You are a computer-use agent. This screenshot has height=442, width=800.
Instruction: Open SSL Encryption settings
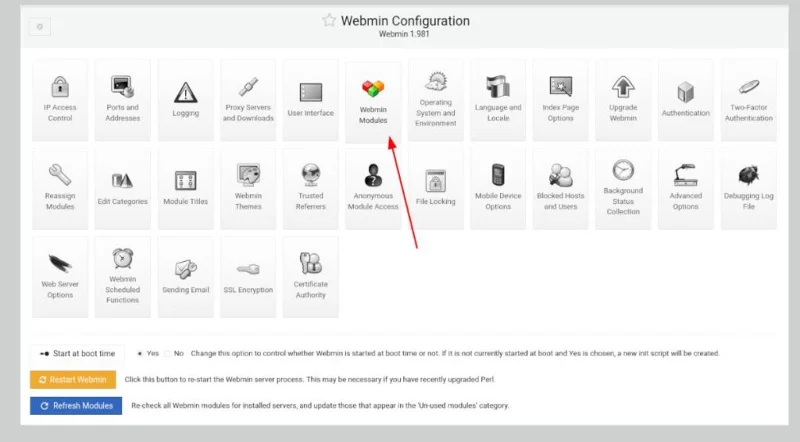(248, 277)
